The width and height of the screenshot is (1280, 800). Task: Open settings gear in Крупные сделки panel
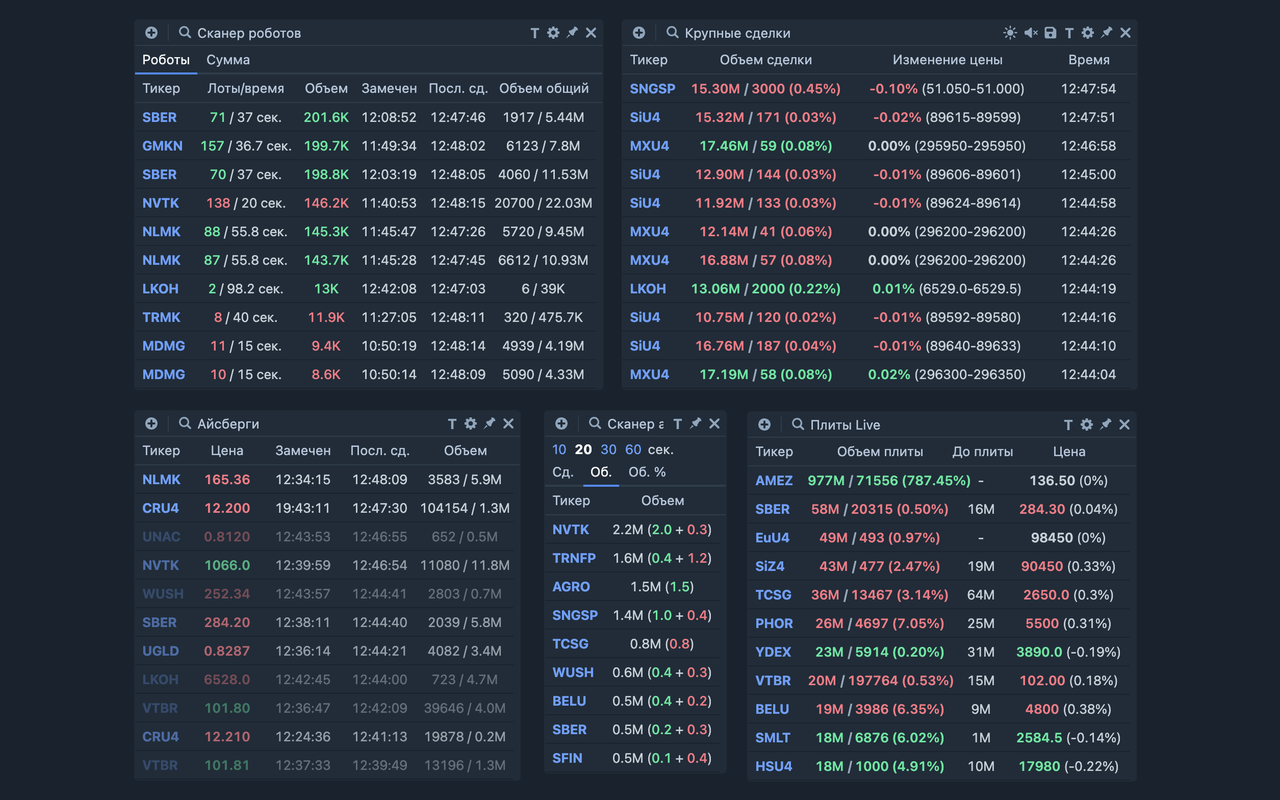pos(1088,33)
